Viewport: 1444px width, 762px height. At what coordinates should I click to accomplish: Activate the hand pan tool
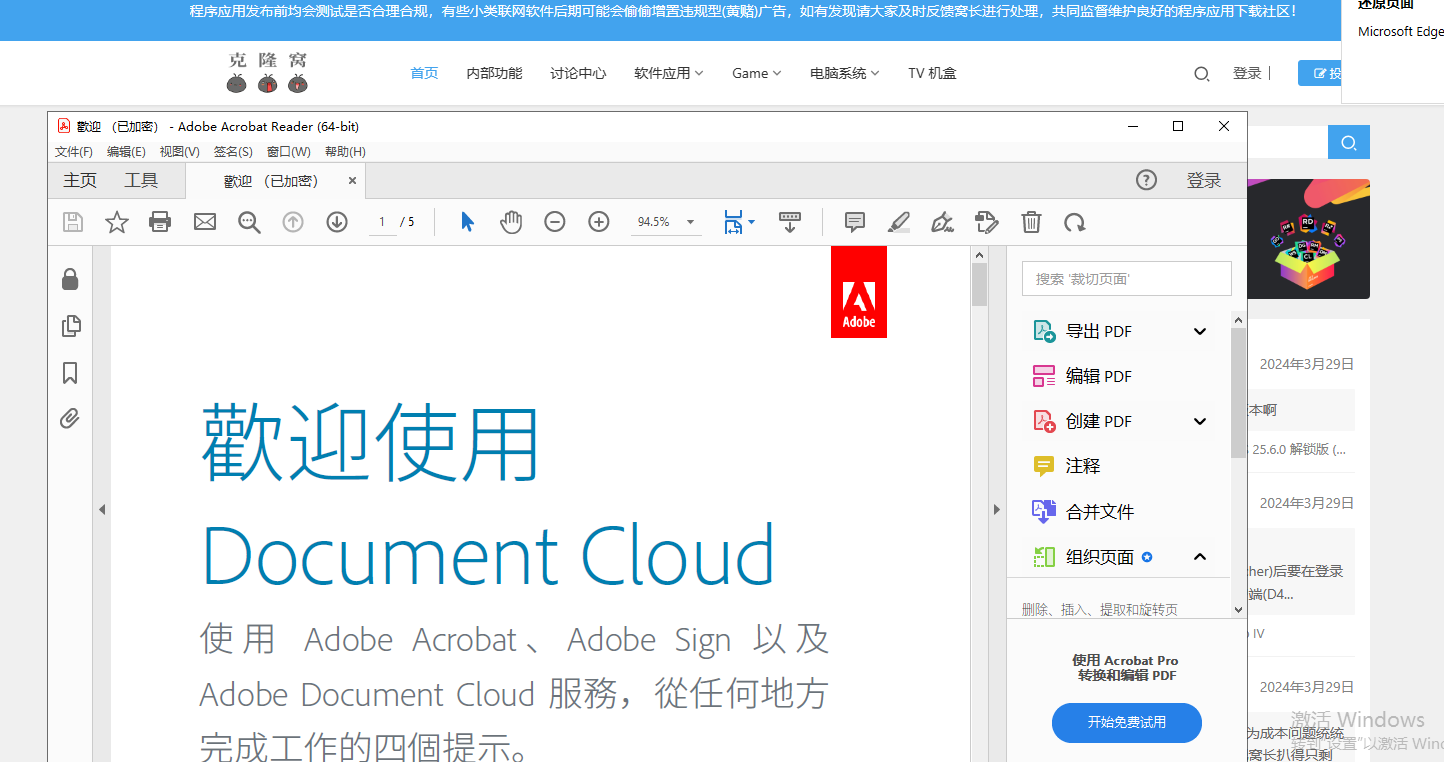pos(511,222)
